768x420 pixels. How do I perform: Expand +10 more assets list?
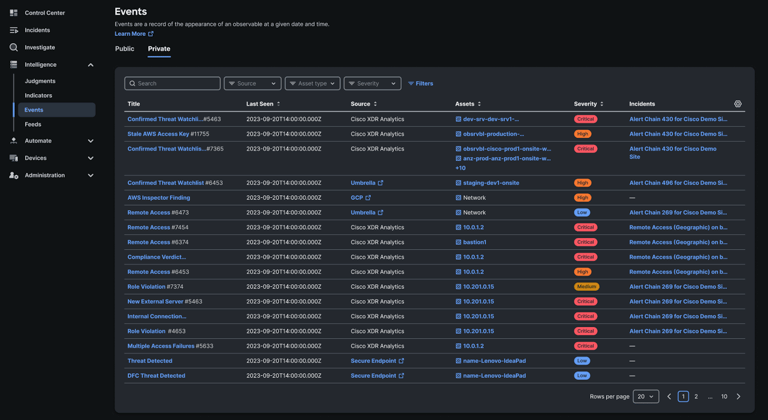460,168
